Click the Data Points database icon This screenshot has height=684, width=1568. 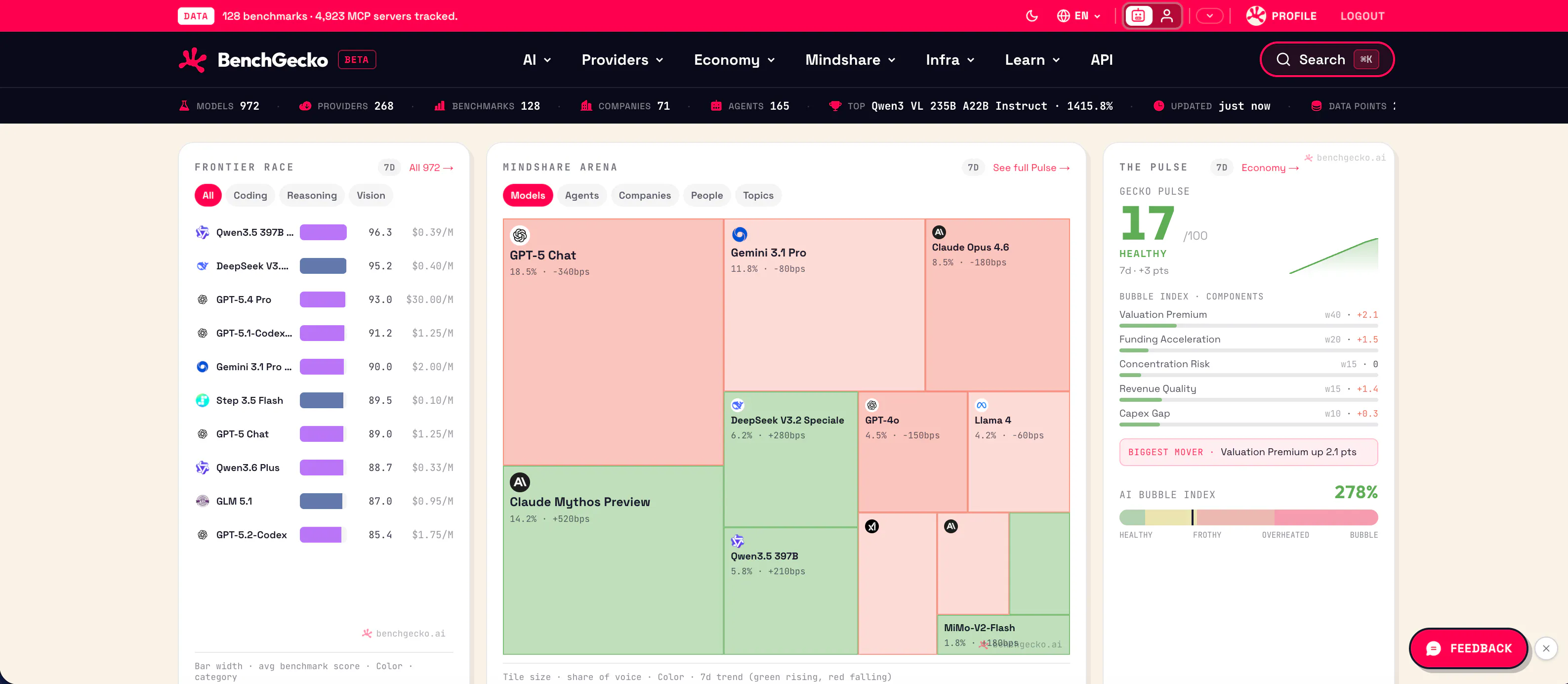[1316, 105]
